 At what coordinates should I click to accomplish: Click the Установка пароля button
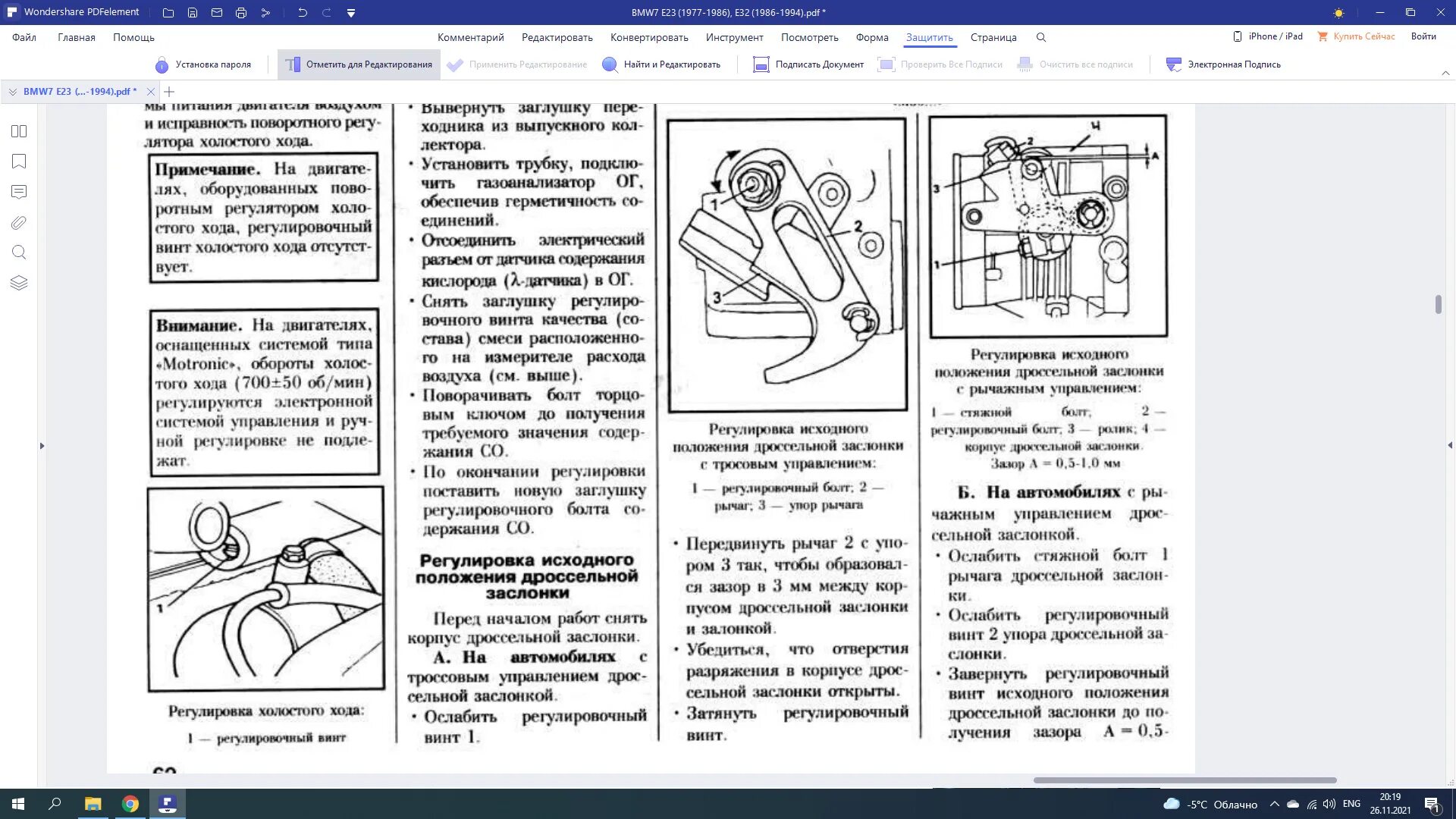pyautogui.click(x=203, y=64)
